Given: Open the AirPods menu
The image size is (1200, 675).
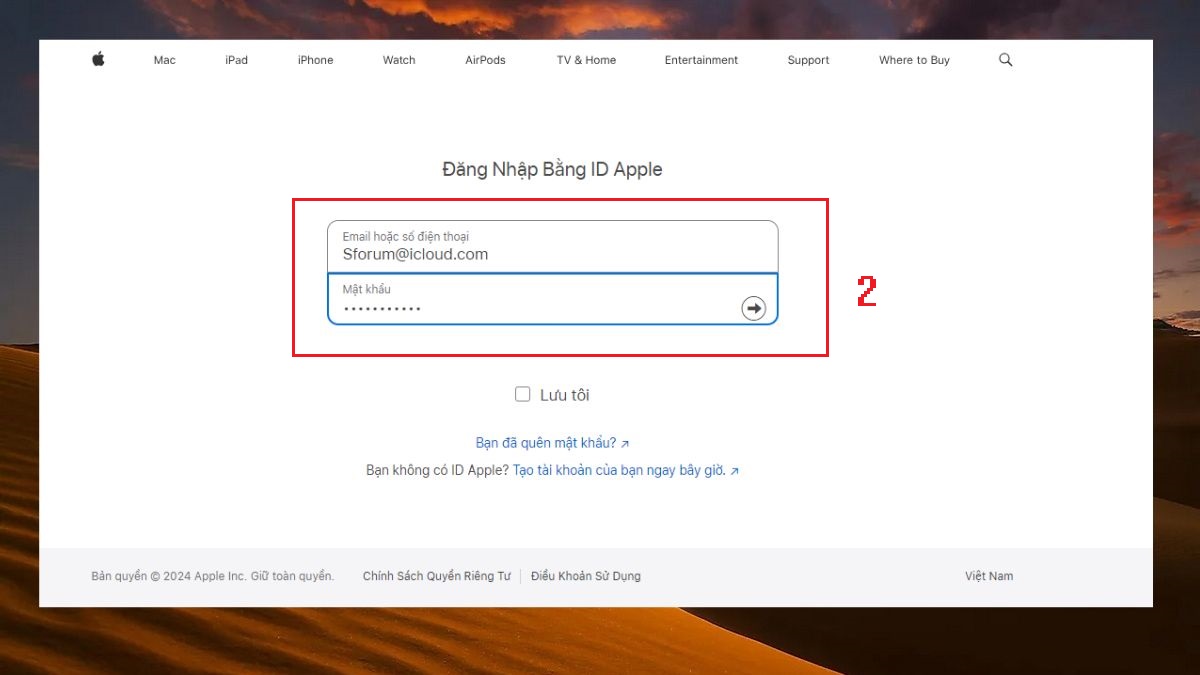Looking at the screenshot, I should pos(485,60).
